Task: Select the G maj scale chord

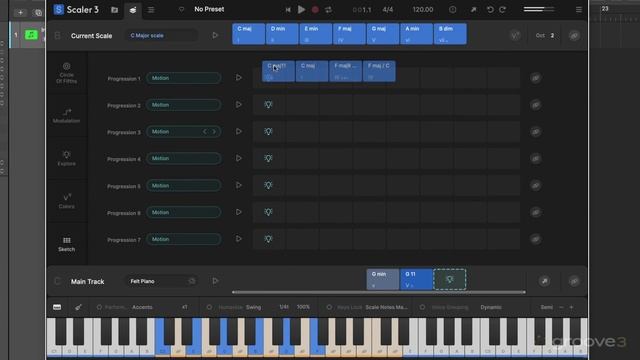Action: click(383, 34)
